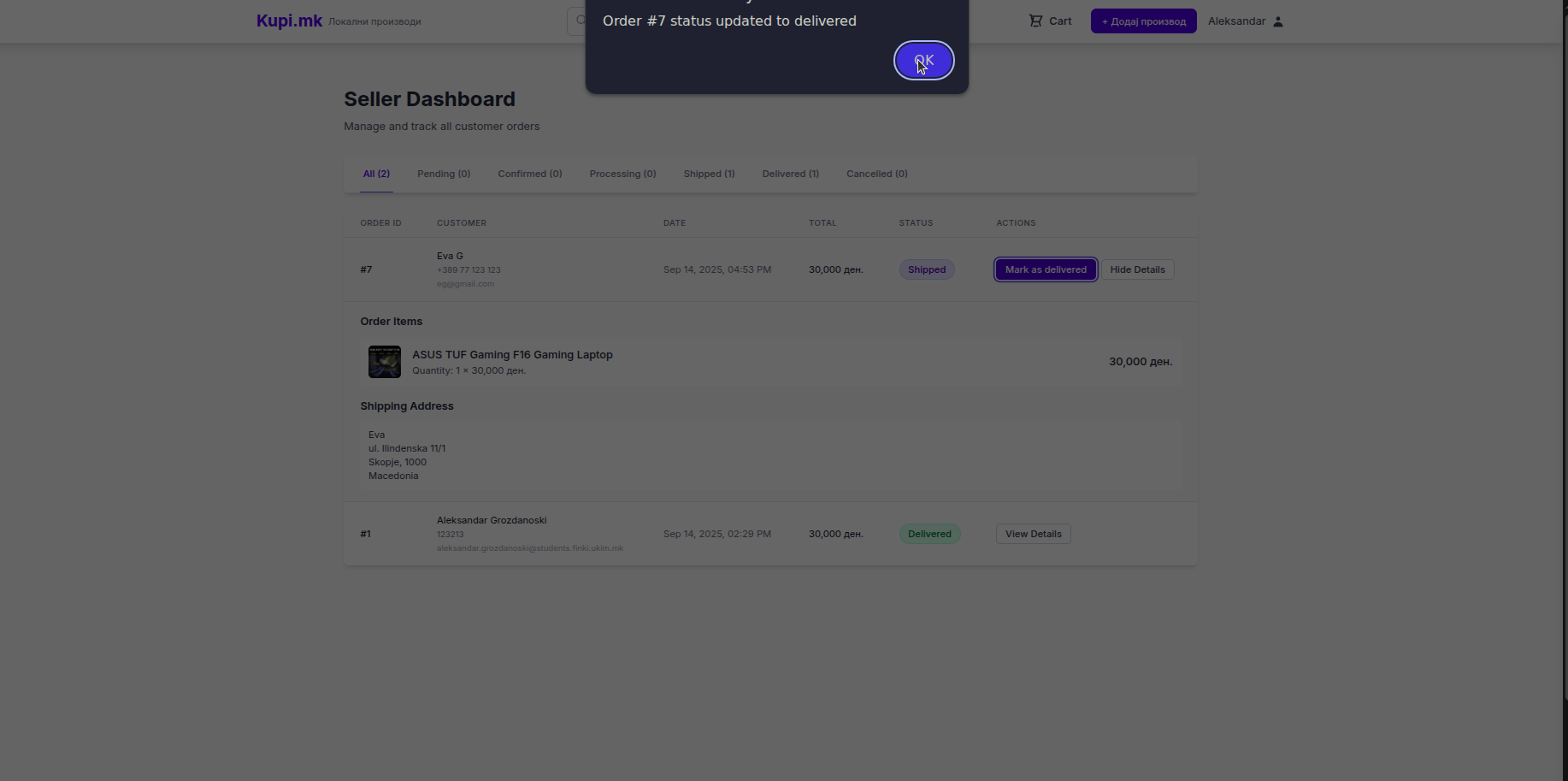Switch to the Pending (0) tab
The image size is (1568, 781).
coord(444,174)
